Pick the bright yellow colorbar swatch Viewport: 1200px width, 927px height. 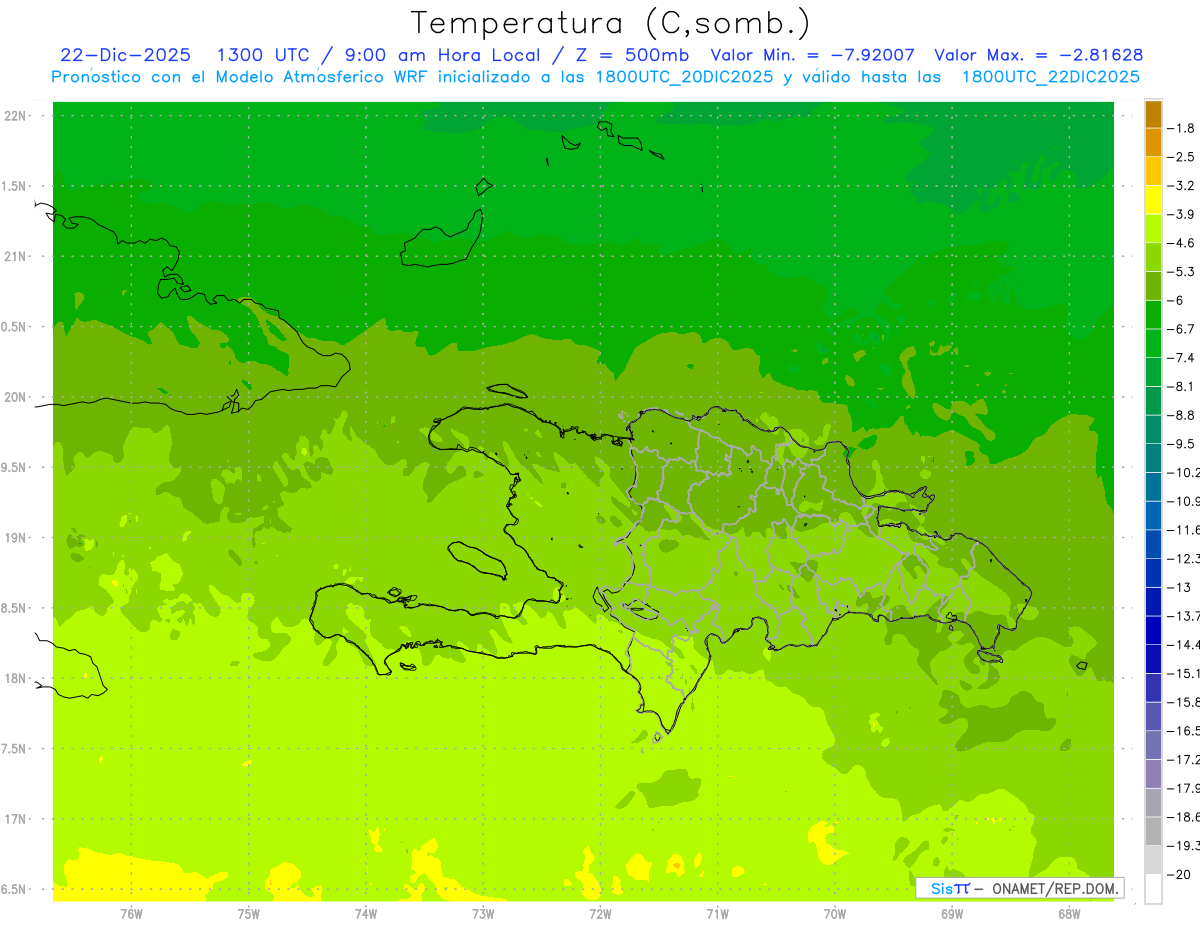pyautogui.click(x=1154, y=200)
